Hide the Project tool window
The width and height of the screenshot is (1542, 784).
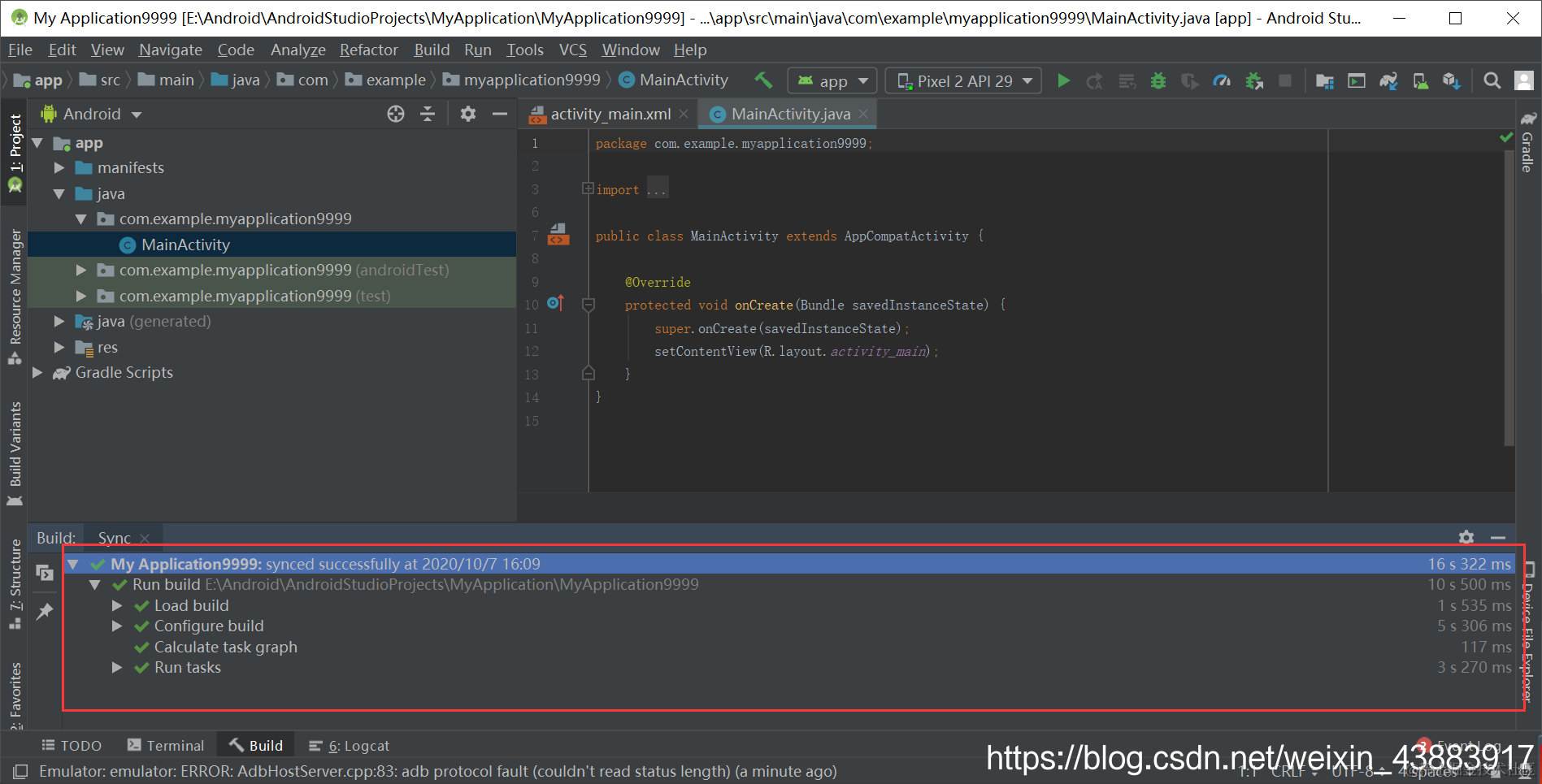tap(500, 114)
